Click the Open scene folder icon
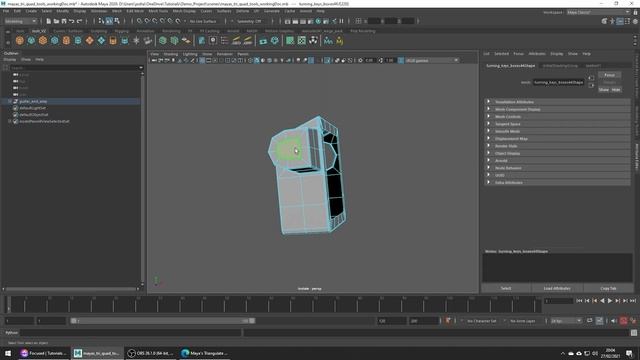This screenshot has width=640, height=360. (x=56, y=21)
